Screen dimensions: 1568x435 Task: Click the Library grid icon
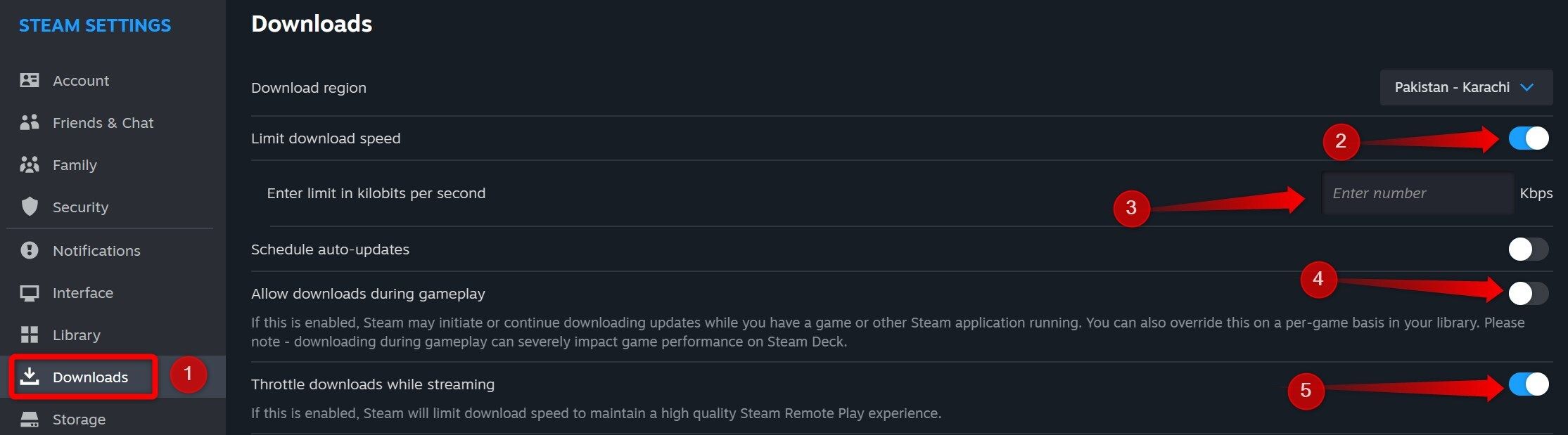(x=30, y=335)
